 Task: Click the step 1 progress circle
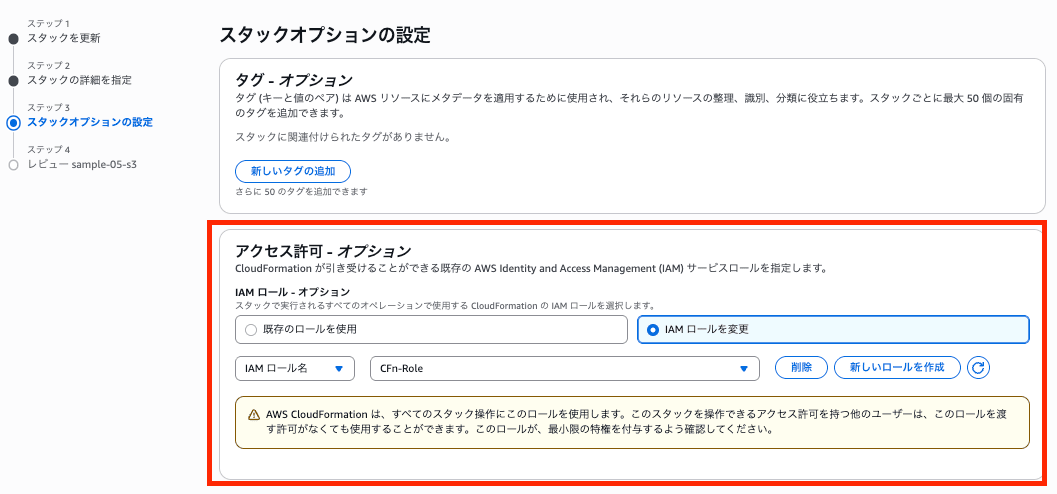pyautogui.click(x=13, y=39)
